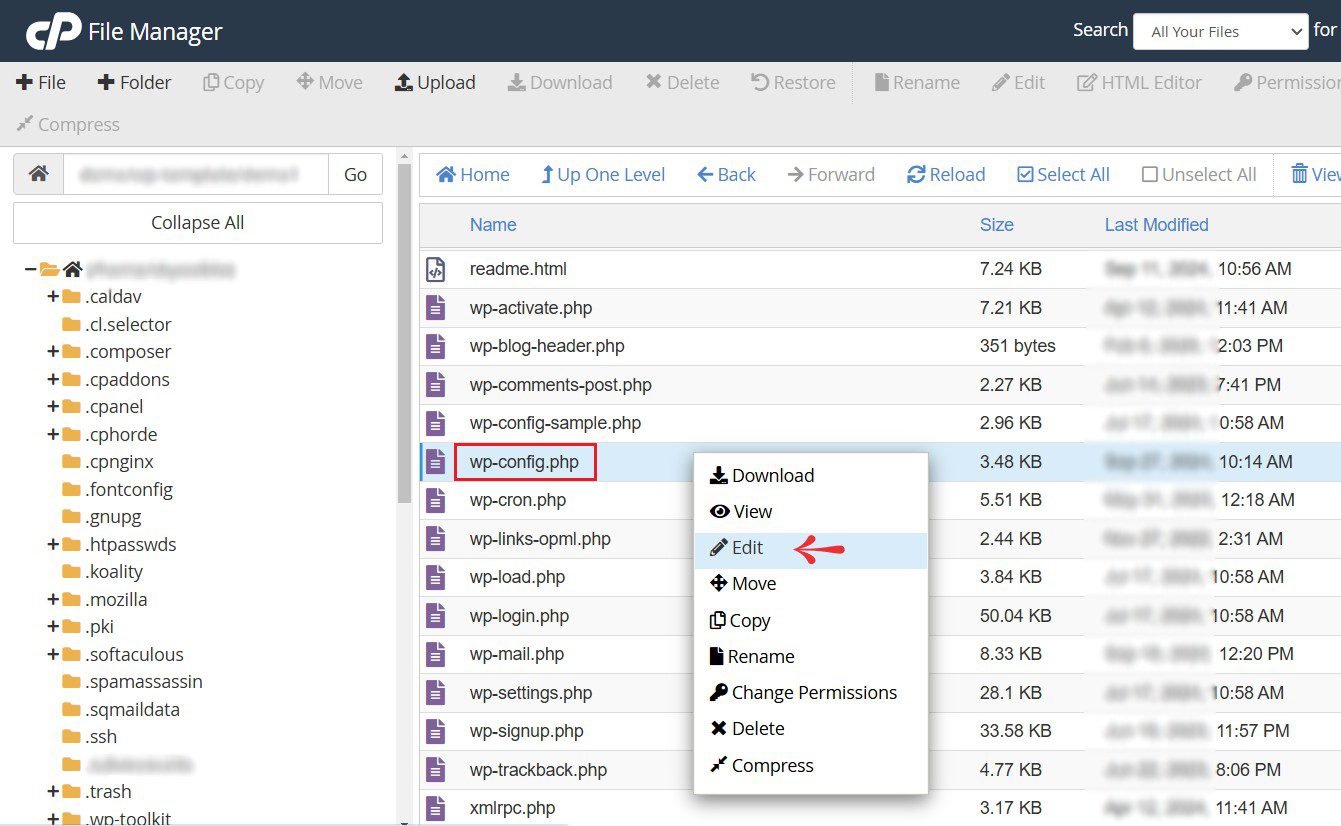
Task: Click Up One Level
Action: [x=603, y=175]
